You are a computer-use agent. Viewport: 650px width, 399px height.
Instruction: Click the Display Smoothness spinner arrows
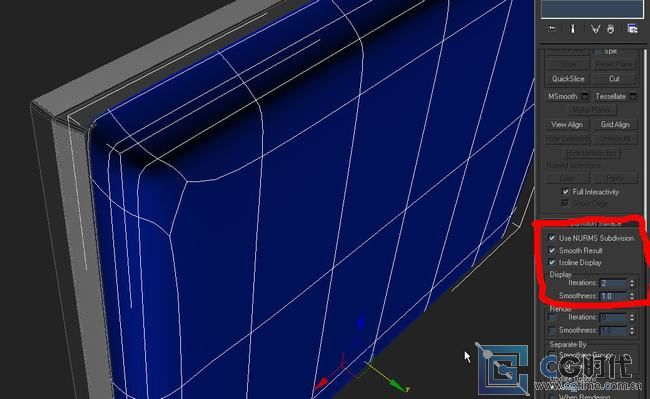pyautogui.click(x=632, y=296)
